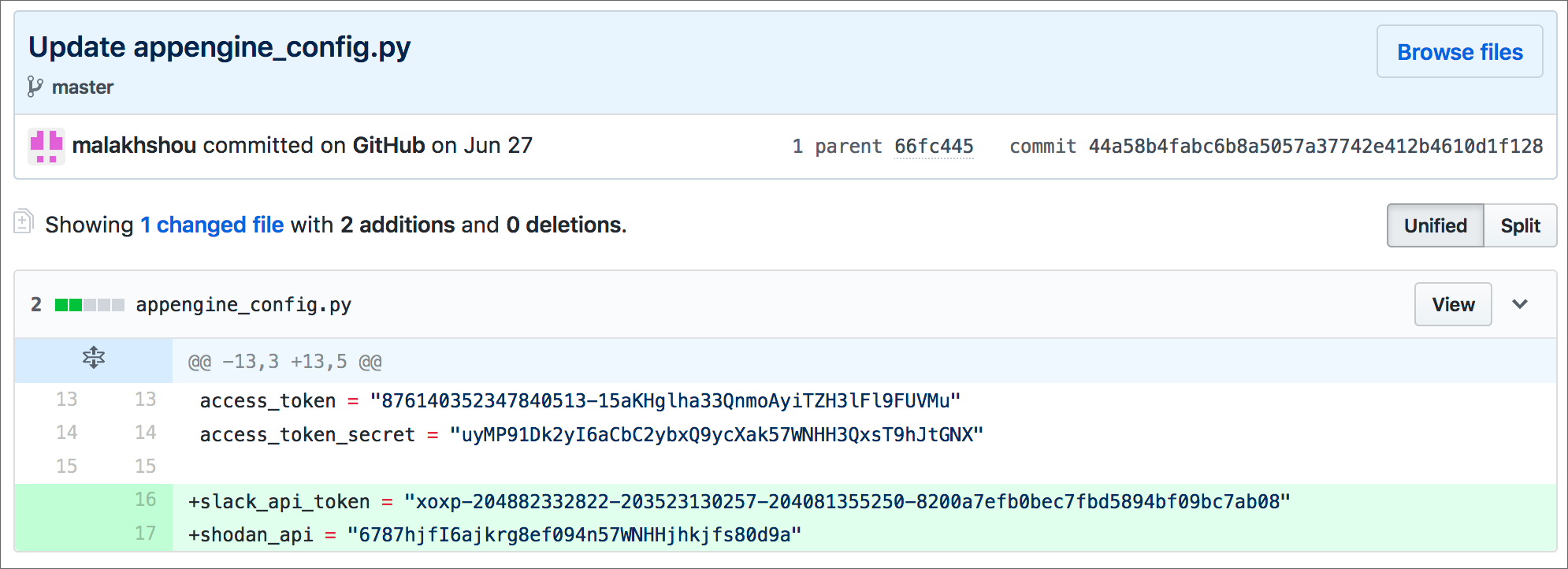Click View button for appengine_config.py
This screenshot has width=1568, height=569.
1453,304
